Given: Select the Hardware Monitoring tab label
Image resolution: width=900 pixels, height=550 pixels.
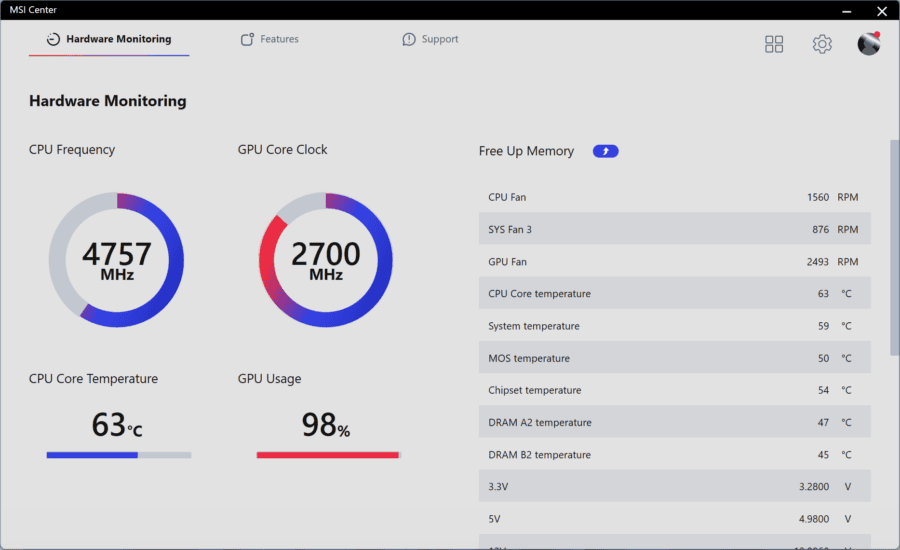Looking at the screenshot, I should click(x=119, y=39).
